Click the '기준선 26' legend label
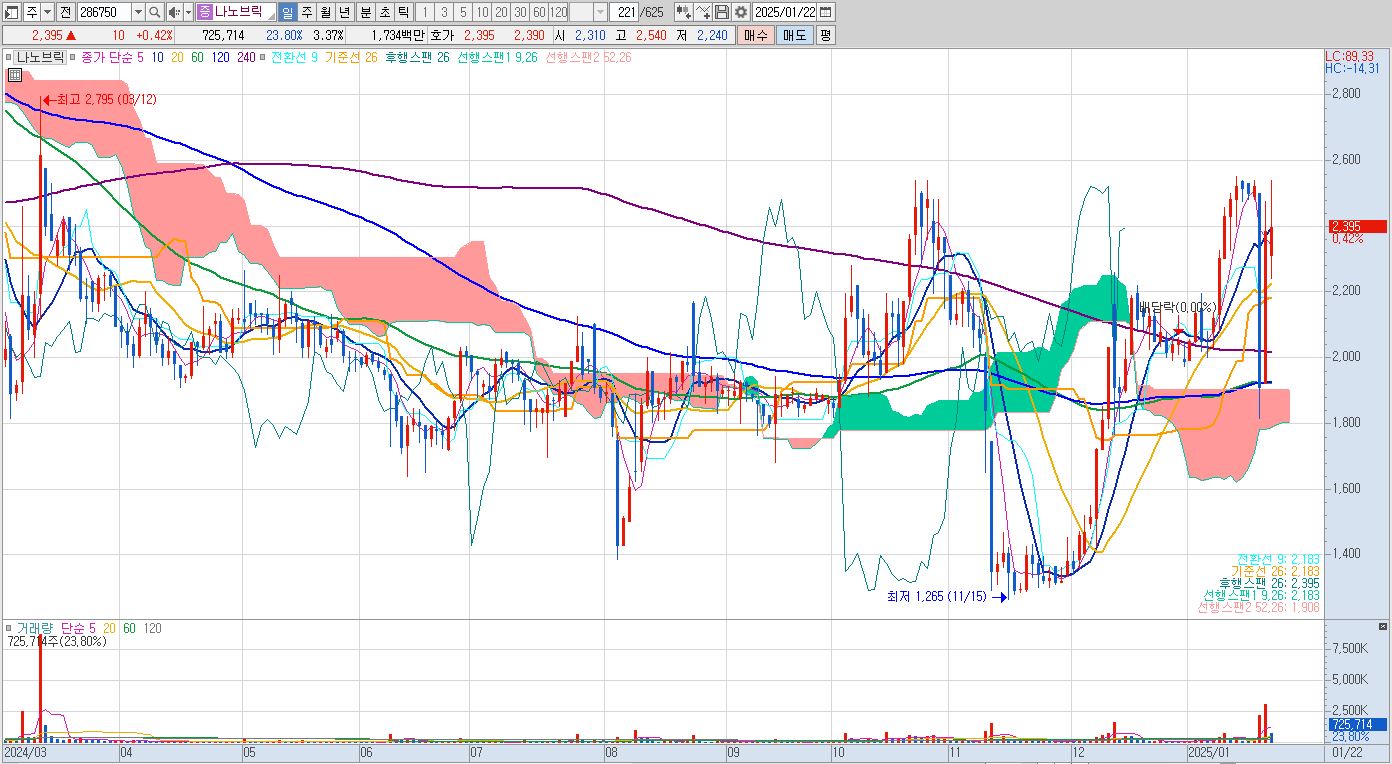The image size is (1392, 764). pos(351,57)
